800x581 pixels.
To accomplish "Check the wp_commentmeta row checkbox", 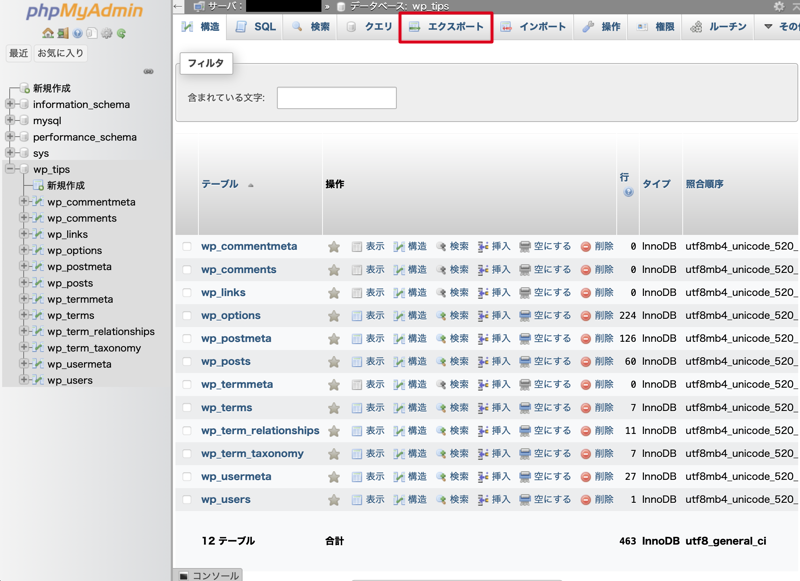I will (187, 246).
